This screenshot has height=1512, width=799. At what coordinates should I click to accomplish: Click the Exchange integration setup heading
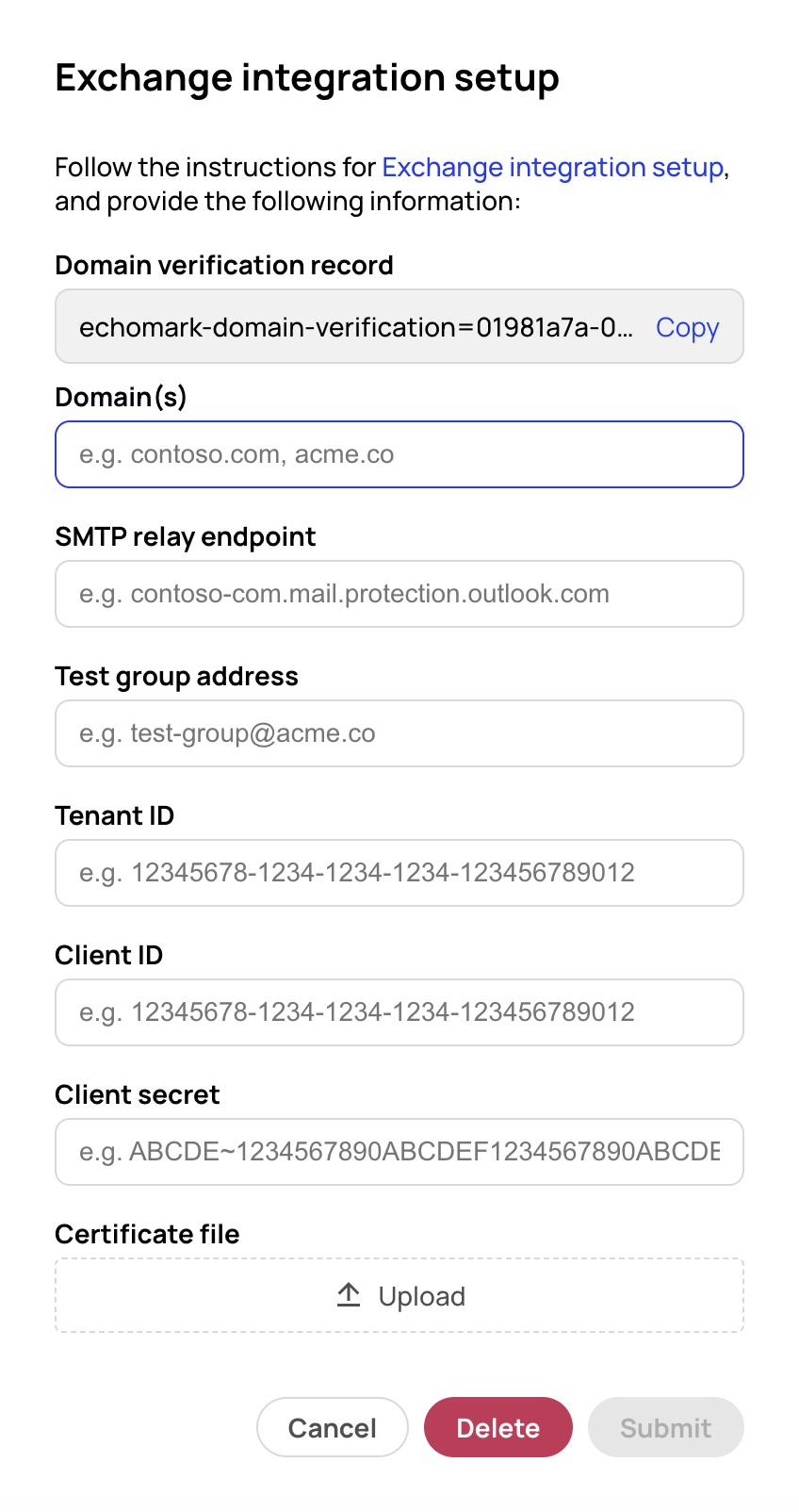[x=307, y=77]
